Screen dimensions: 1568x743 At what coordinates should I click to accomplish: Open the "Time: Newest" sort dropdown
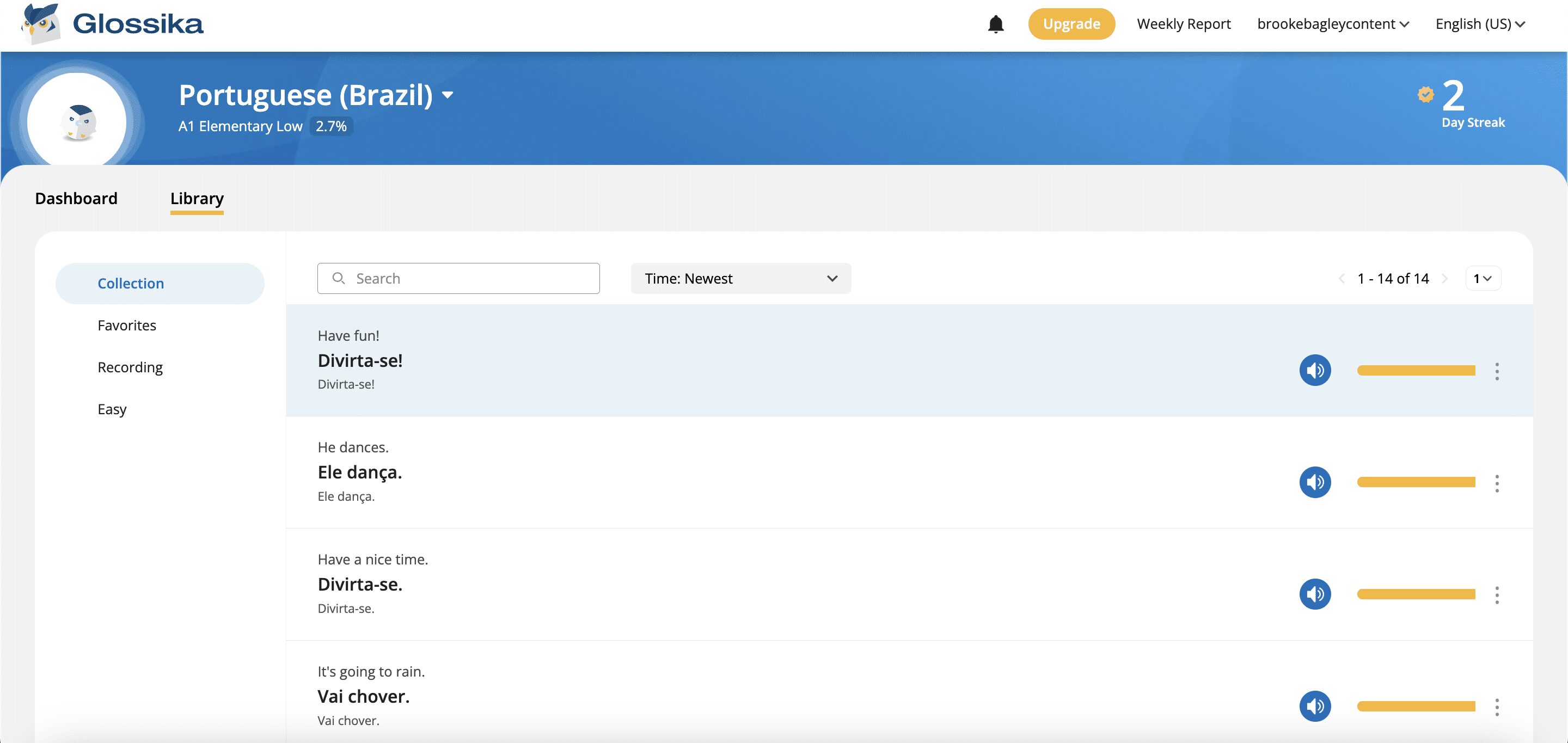coord(741,279)
